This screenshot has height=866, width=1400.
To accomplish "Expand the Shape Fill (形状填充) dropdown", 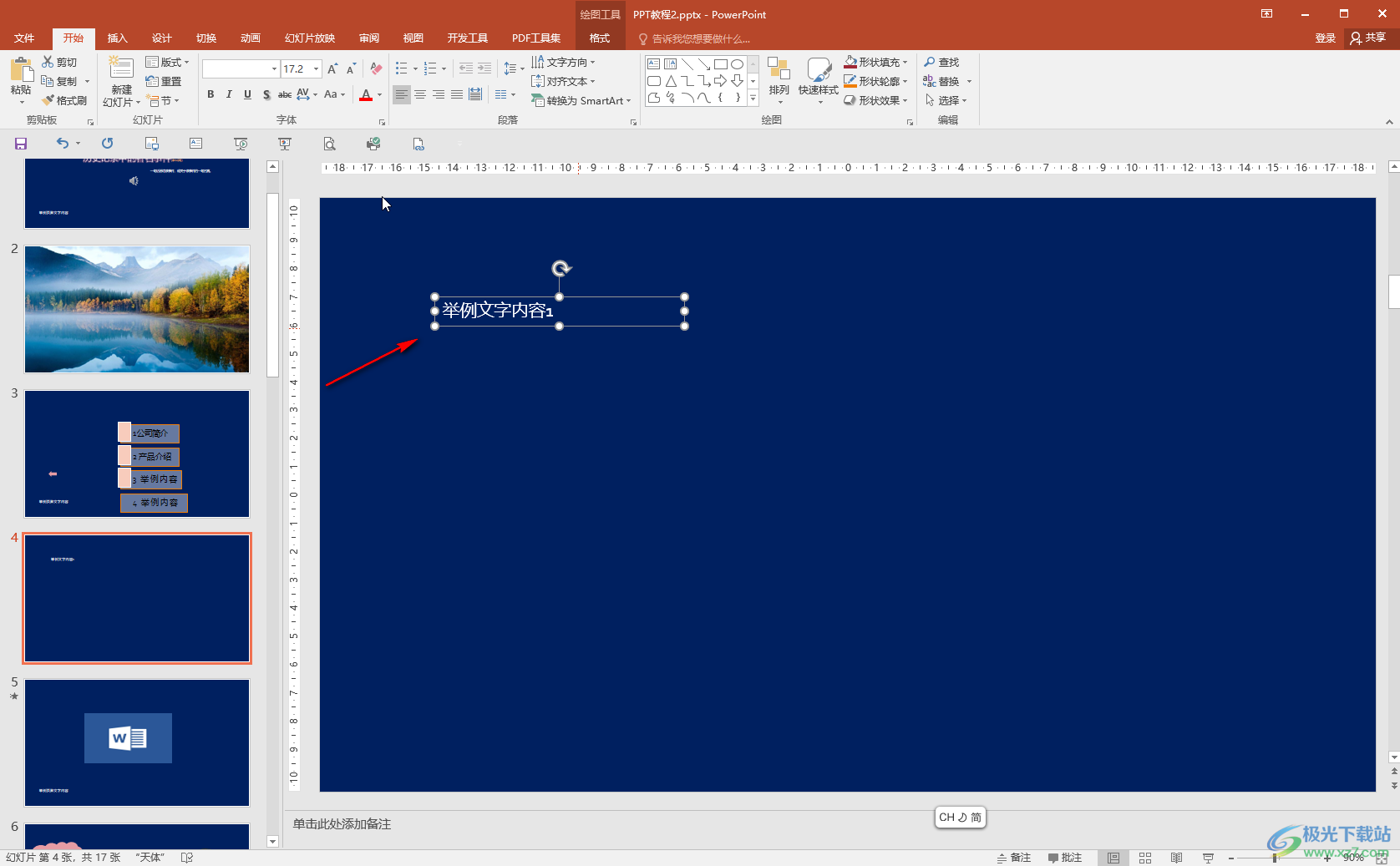I will [x=904, y=63].
